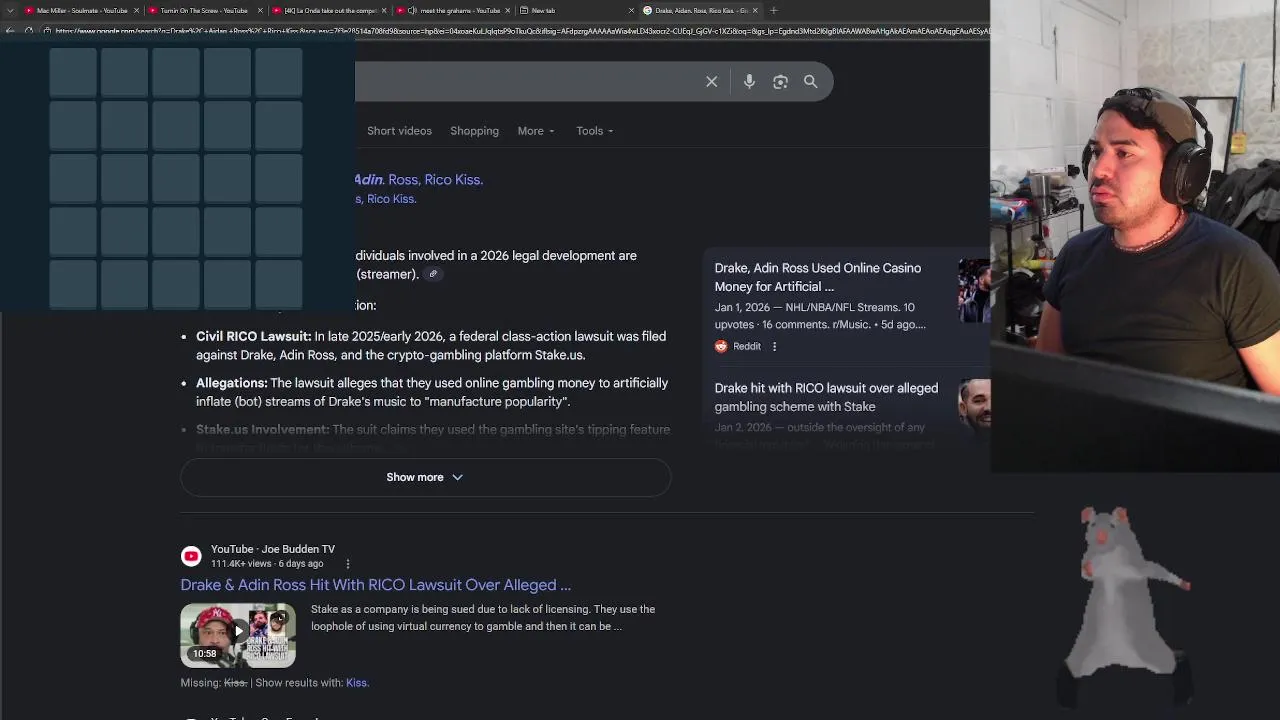
Task: Expand AI overview with 'Show more'
Action: tap(425, 477)
